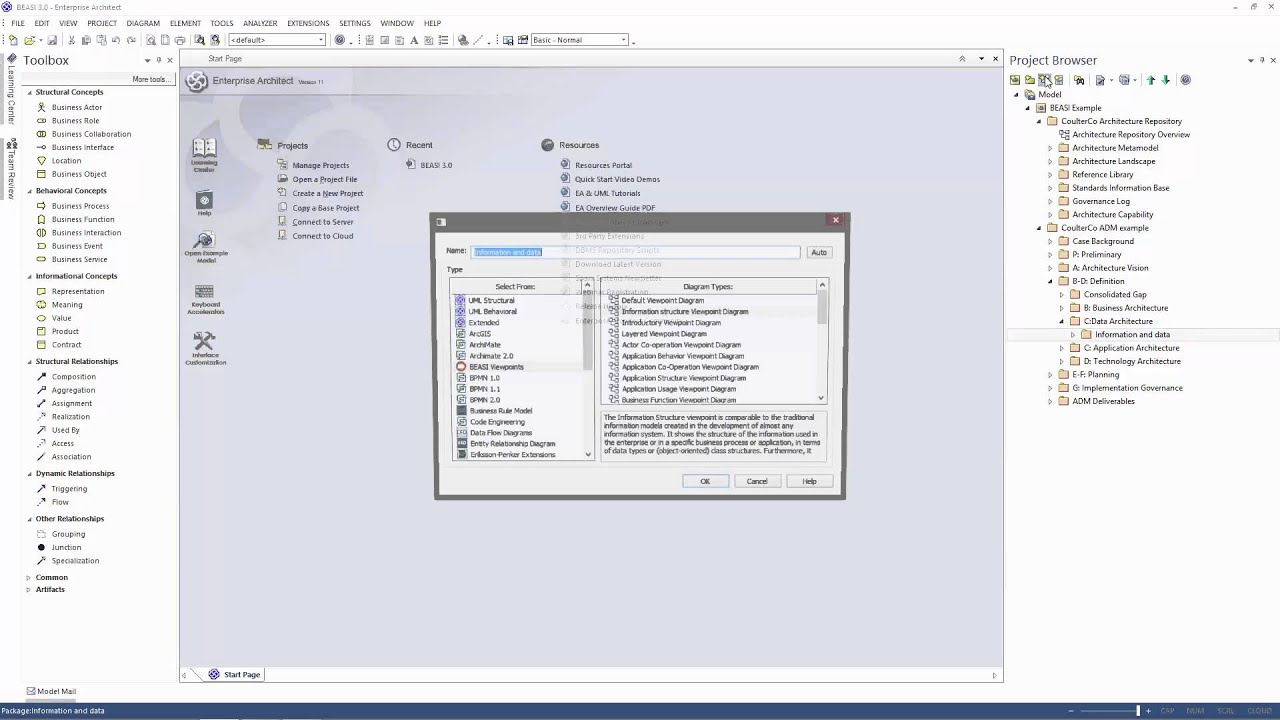Screen dimensions: 1280x720
Task: Click the Auto button beside Name field
Action: pyautogui.click(x=819, y=252)
